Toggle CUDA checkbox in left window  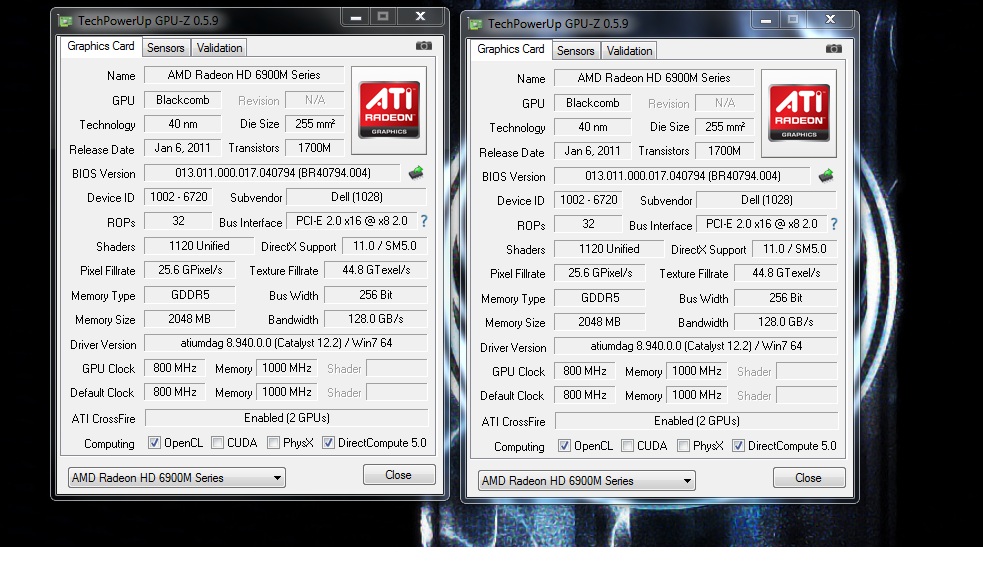pos(218,443)
